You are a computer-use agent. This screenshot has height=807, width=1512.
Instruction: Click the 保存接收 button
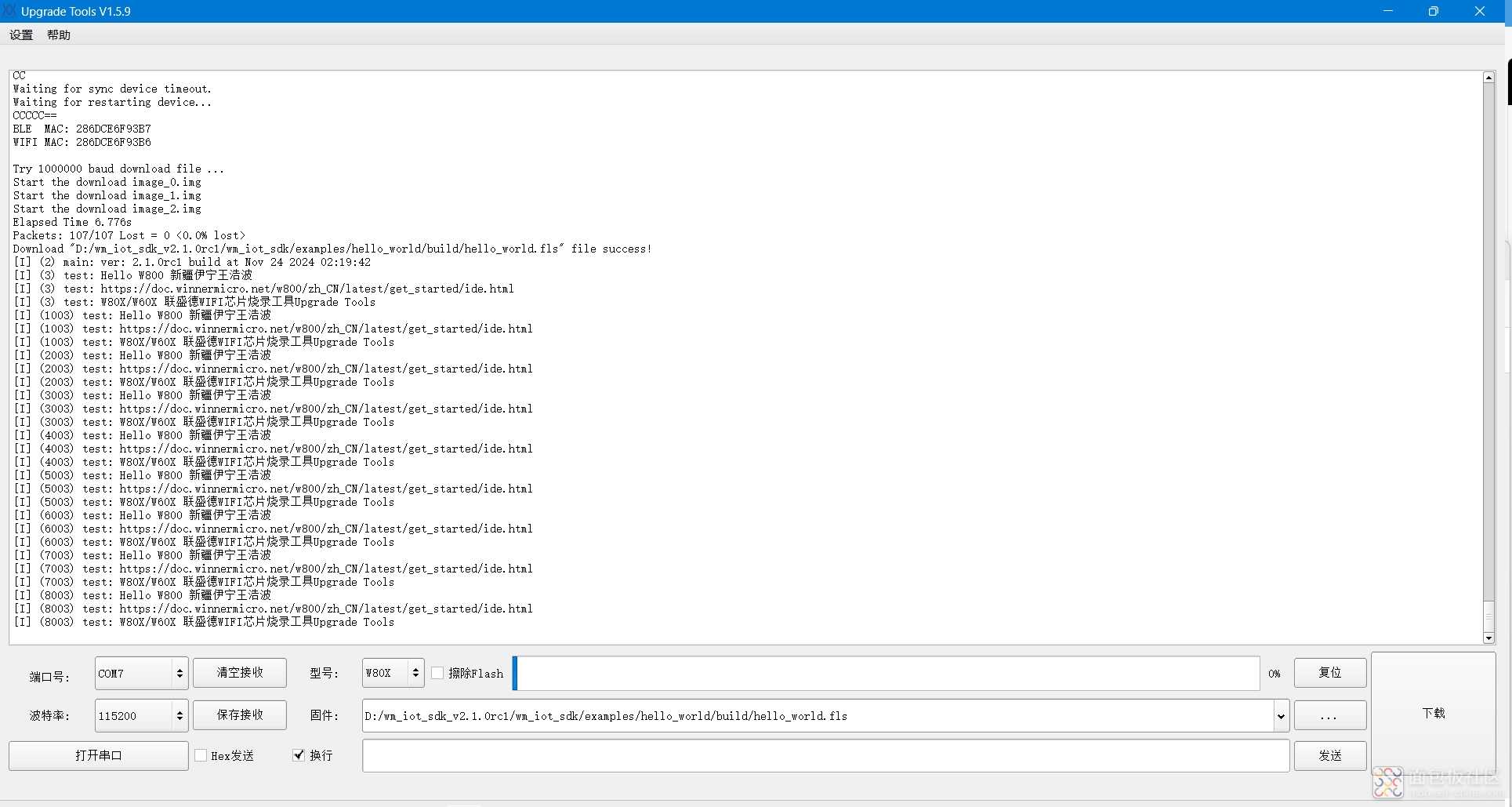pyautogui.click(x=240, y=714)
